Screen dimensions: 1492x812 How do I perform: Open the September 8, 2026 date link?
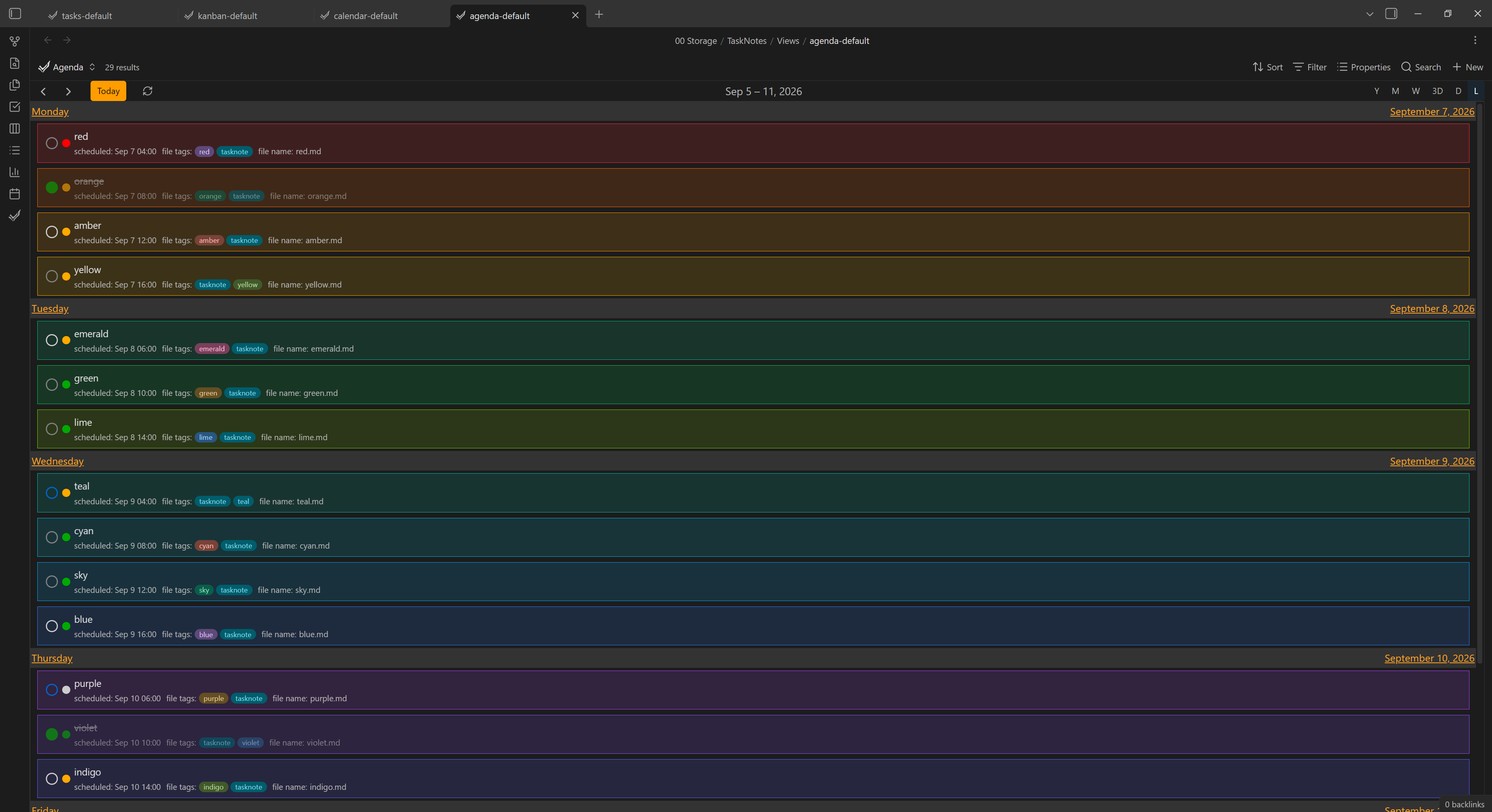pyautogui.click(x=1432, y=309)
